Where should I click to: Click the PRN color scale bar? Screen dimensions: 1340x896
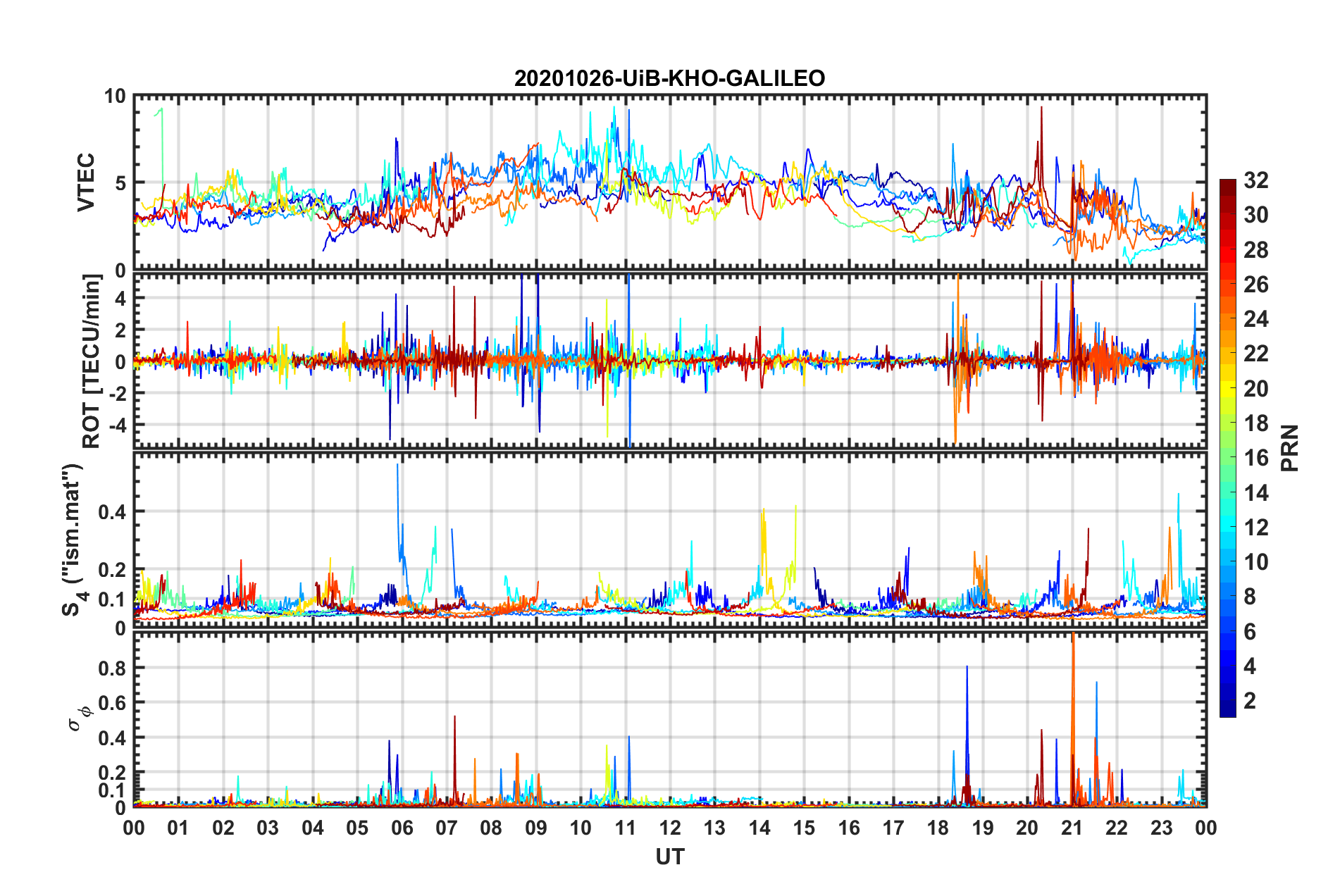pos(1227,448)
